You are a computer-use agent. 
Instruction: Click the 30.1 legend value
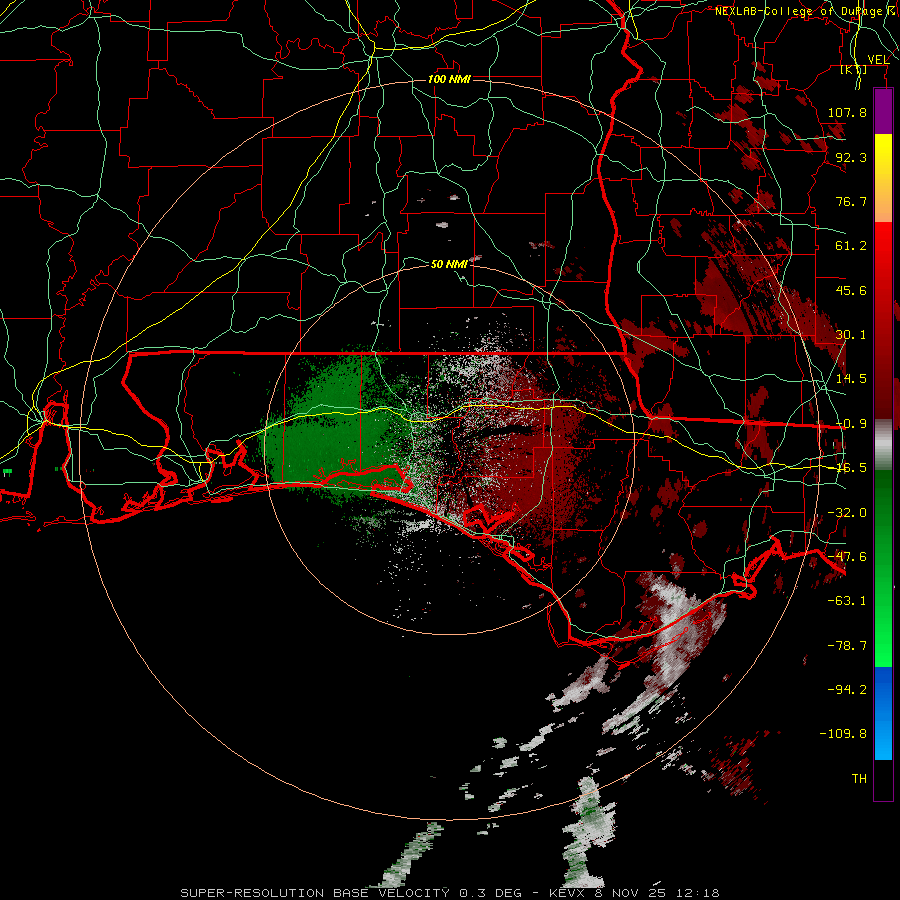851,335
